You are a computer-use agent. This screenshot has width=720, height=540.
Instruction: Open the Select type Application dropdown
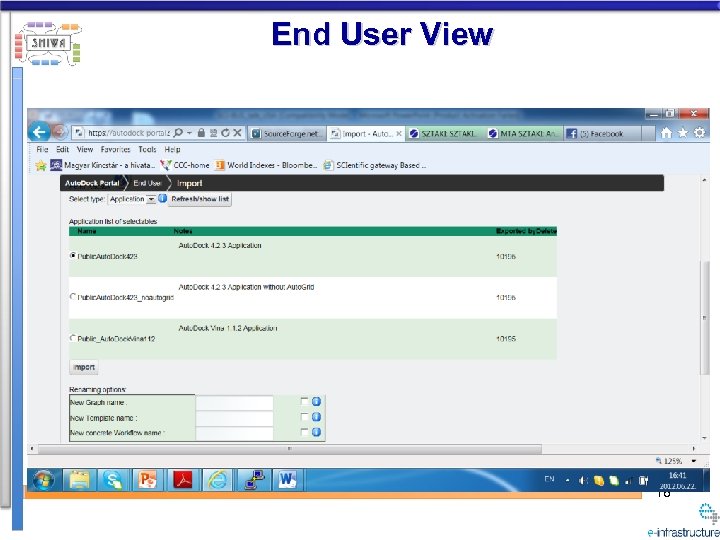point(132,199)
